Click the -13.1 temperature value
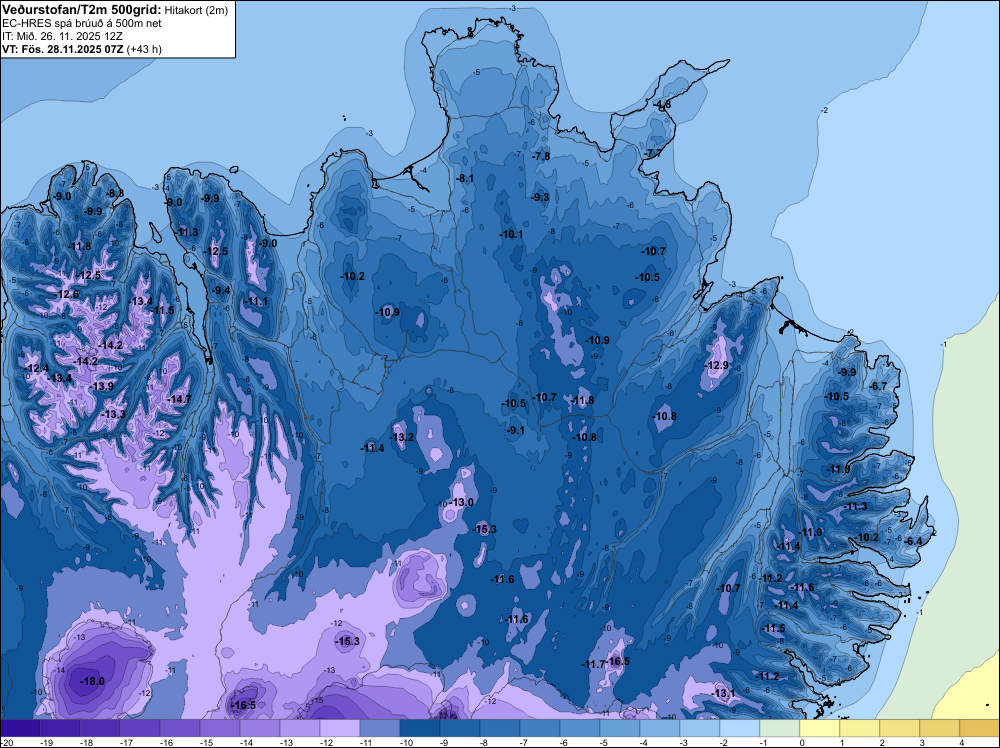This screenshot has width=1000, height=748. coord(724,693)
